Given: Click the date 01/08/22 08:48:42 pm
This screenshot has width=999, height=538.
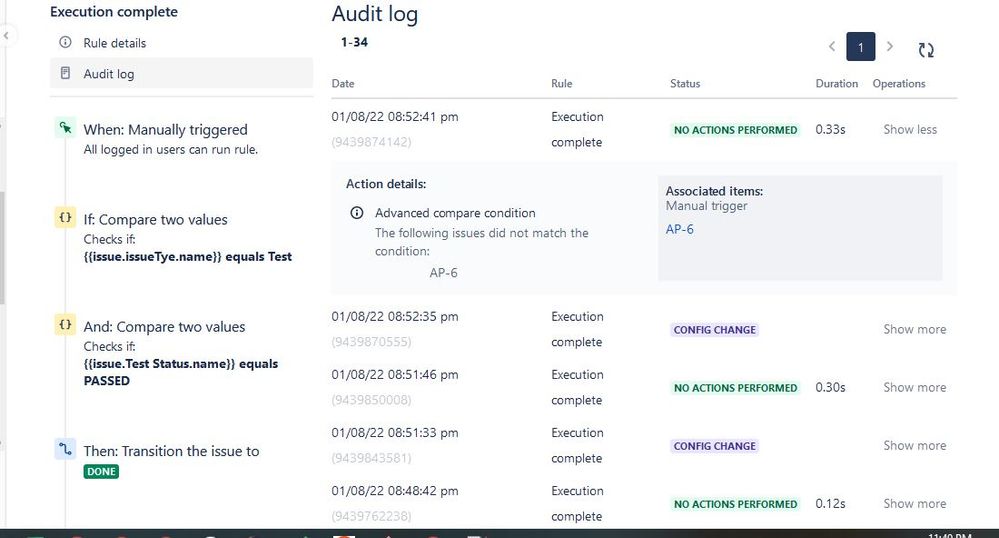Looking at the screenshot, I should [x=394, y=491].
